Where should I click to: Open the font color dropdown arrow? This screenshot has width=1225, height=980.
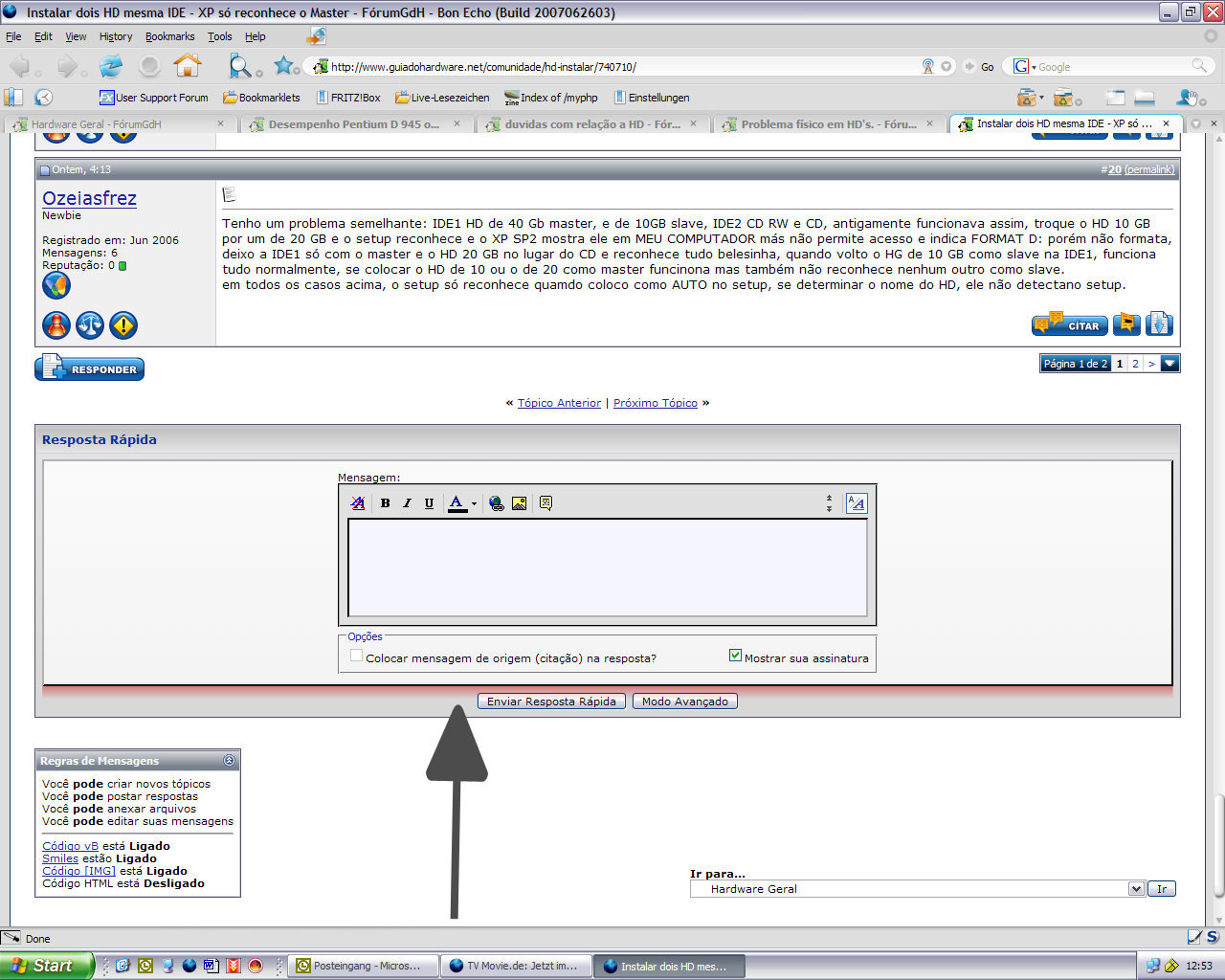474,504
